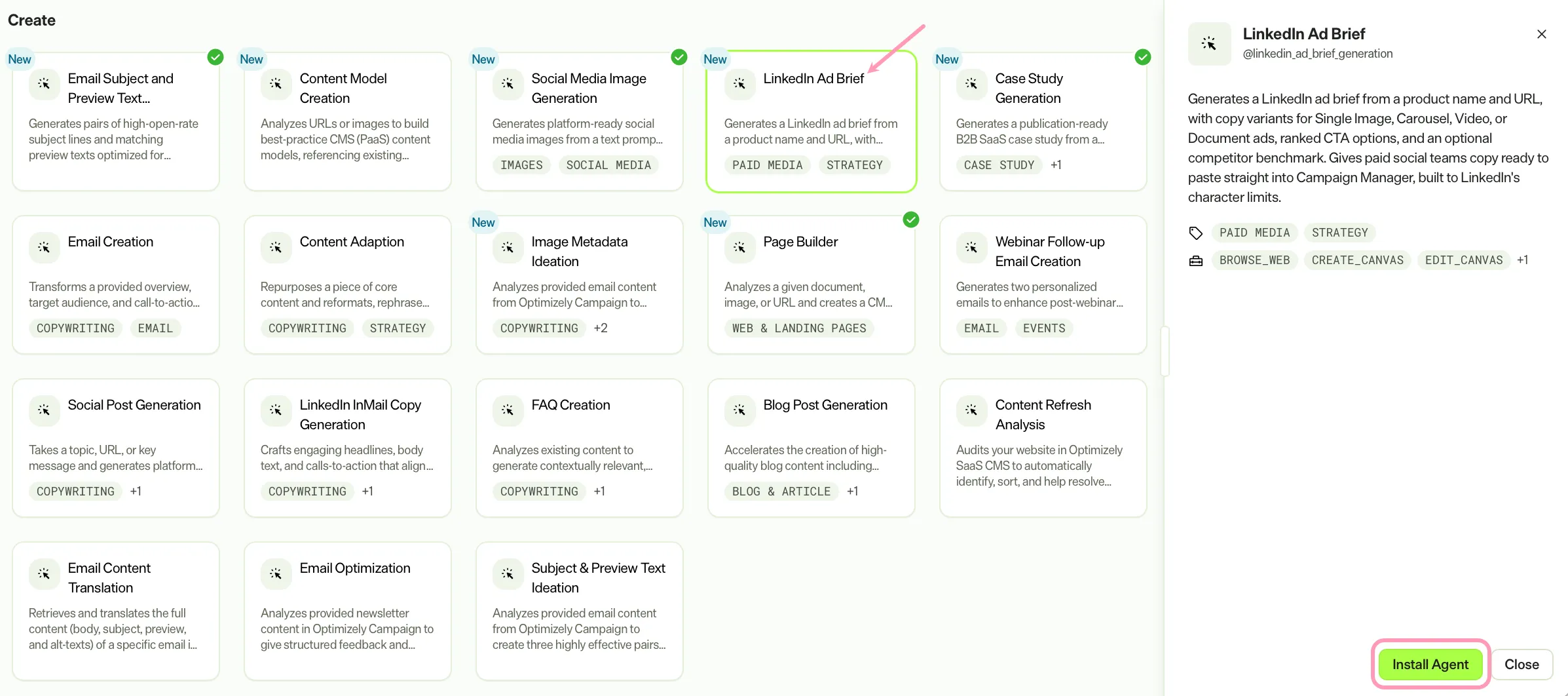1568x696 pixels.
Task: Click the BLOG & ARTICLE tag
Action: (781, 492)
